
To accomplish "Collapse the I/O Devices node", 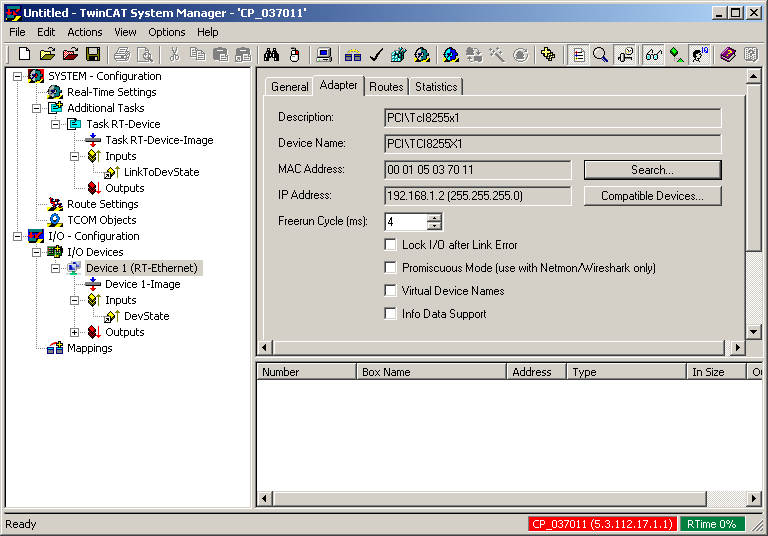I will click(x=37, y=252).
